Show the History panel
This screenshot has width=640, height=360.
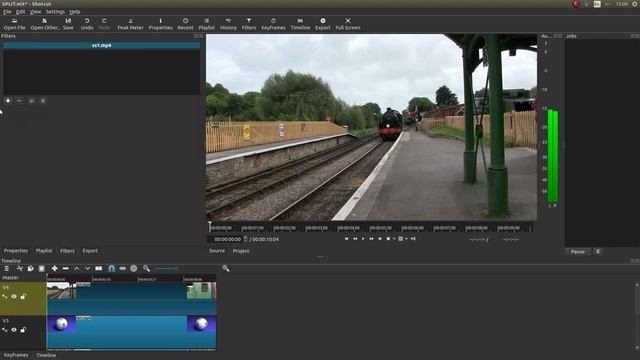tap(228, 24)
